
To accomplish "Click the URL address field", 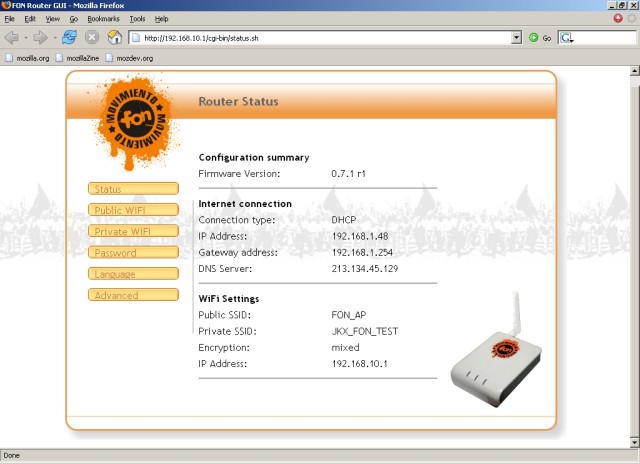I will (x=320, y=37).
